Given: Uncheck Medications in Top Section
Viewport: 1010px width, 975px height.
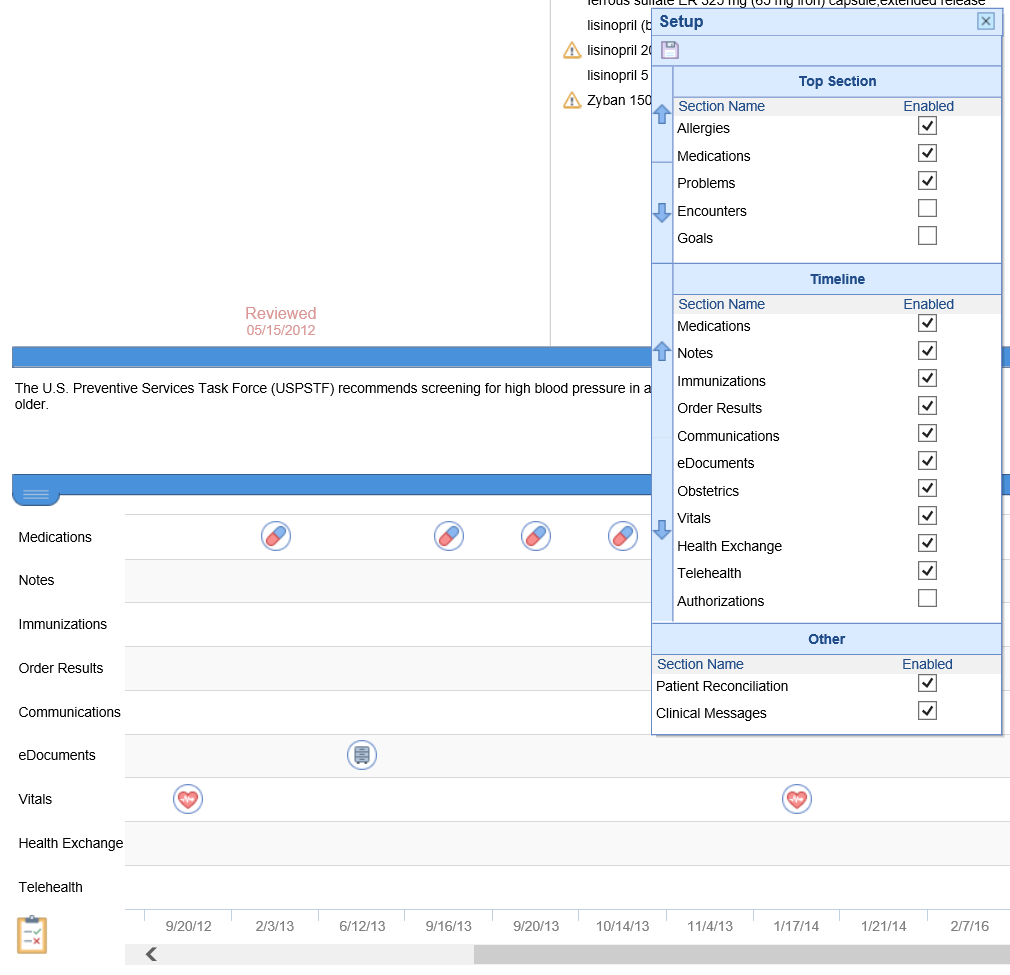Looking at the screenshot, I should [928, 153].
